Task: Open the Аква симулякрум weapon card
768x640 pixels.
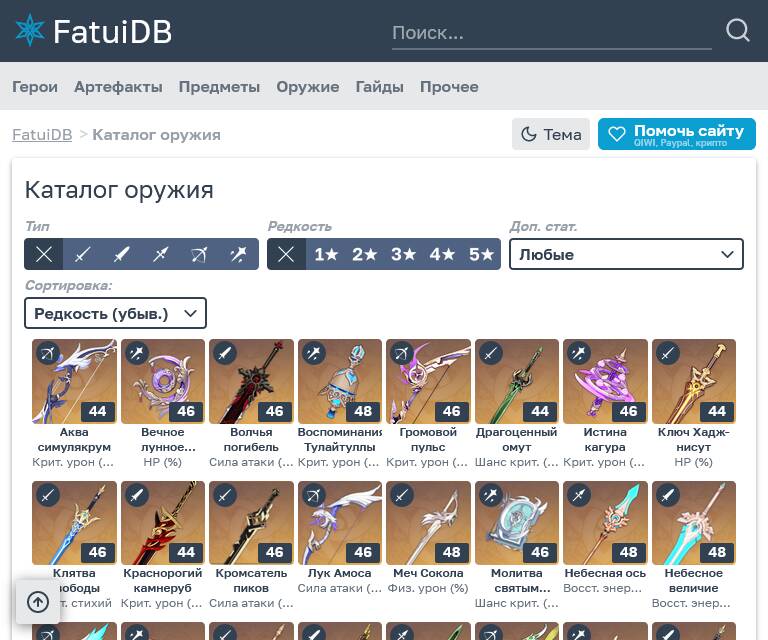Action: pos(74,403)
